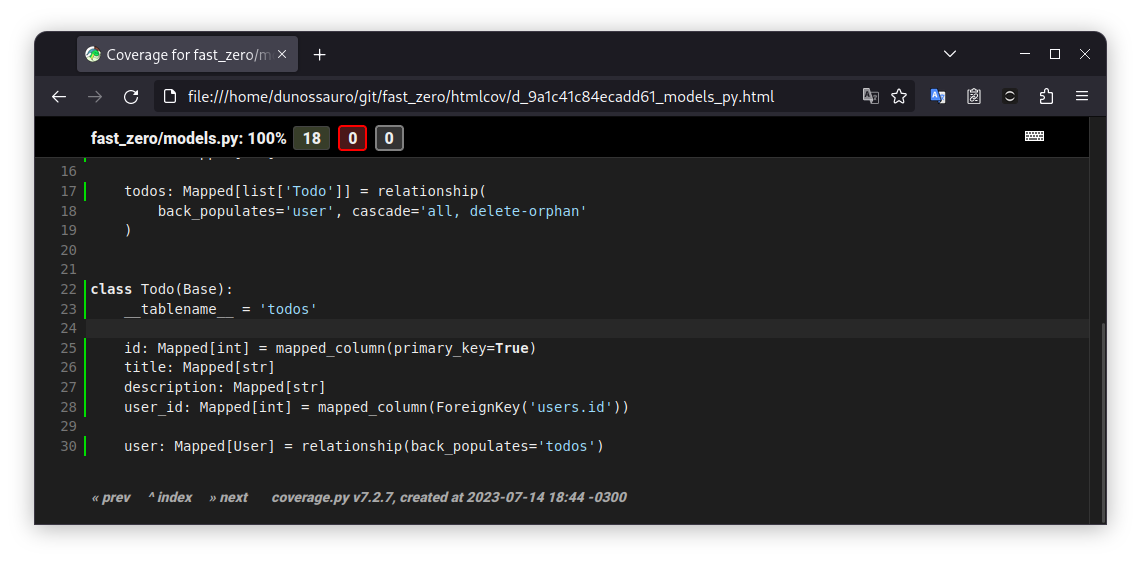Click the keyboard shortcuts icon

pos(1034,137)
